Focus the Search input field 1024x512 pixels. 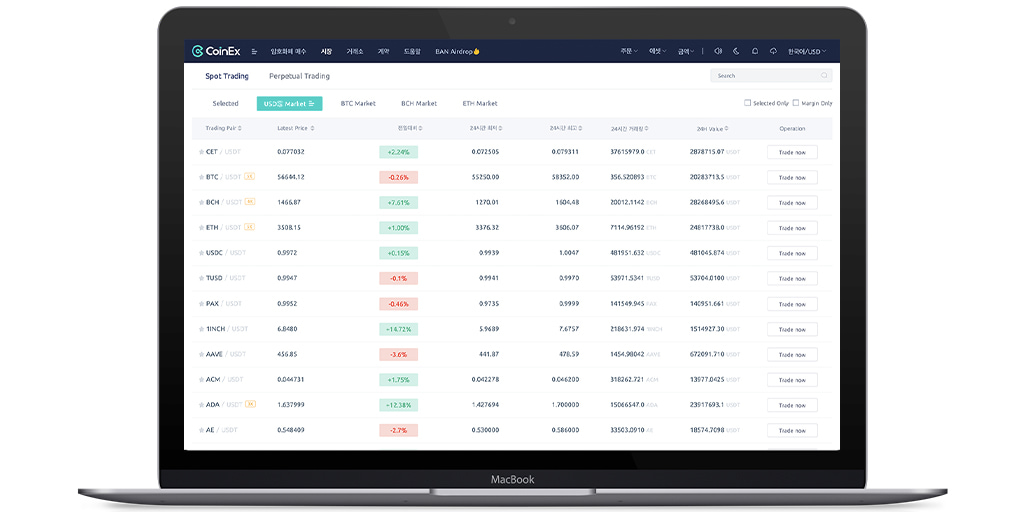[x=771, y=76]
